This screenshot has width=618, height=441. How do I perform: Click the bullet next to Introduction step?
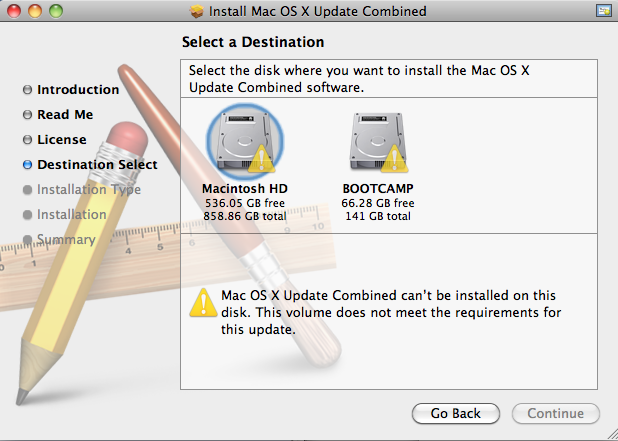click(27, 90)
